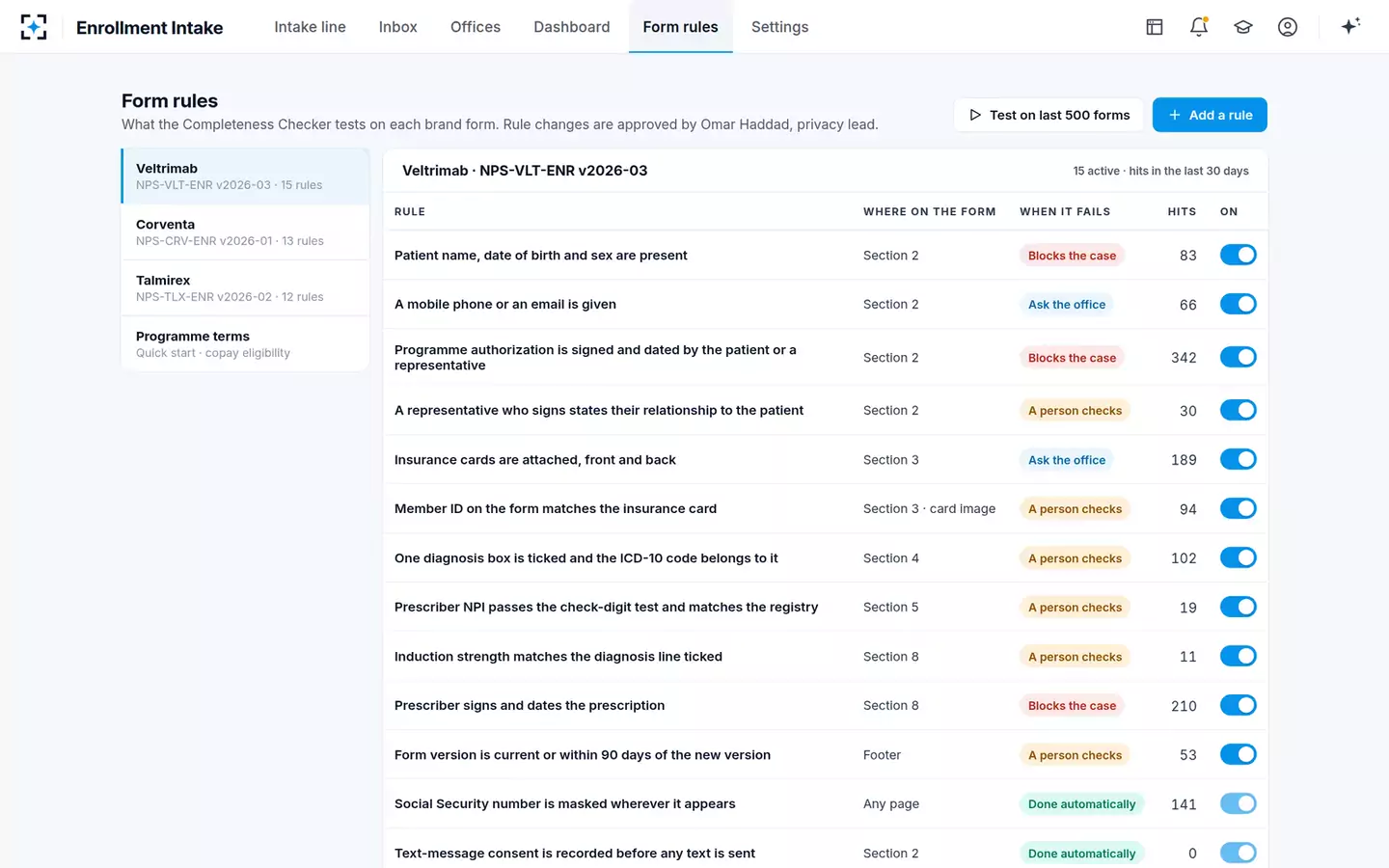Toggle the prescriber signs and dates rule

point(1239,705)
